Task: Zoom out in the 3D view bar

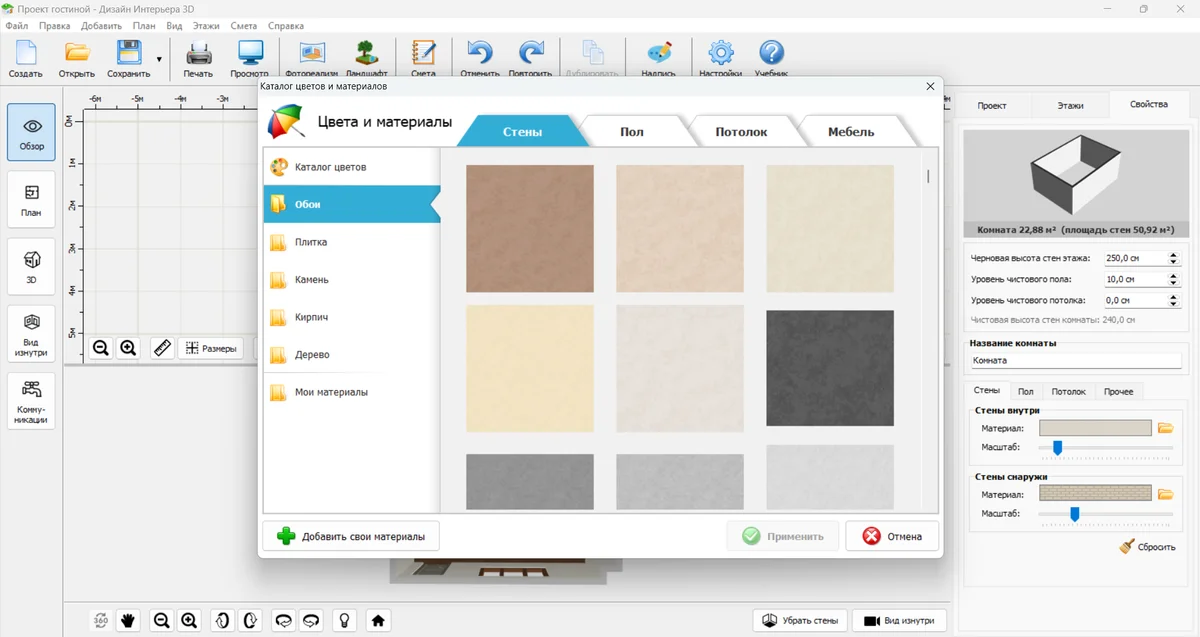Action: coord(161,620)
